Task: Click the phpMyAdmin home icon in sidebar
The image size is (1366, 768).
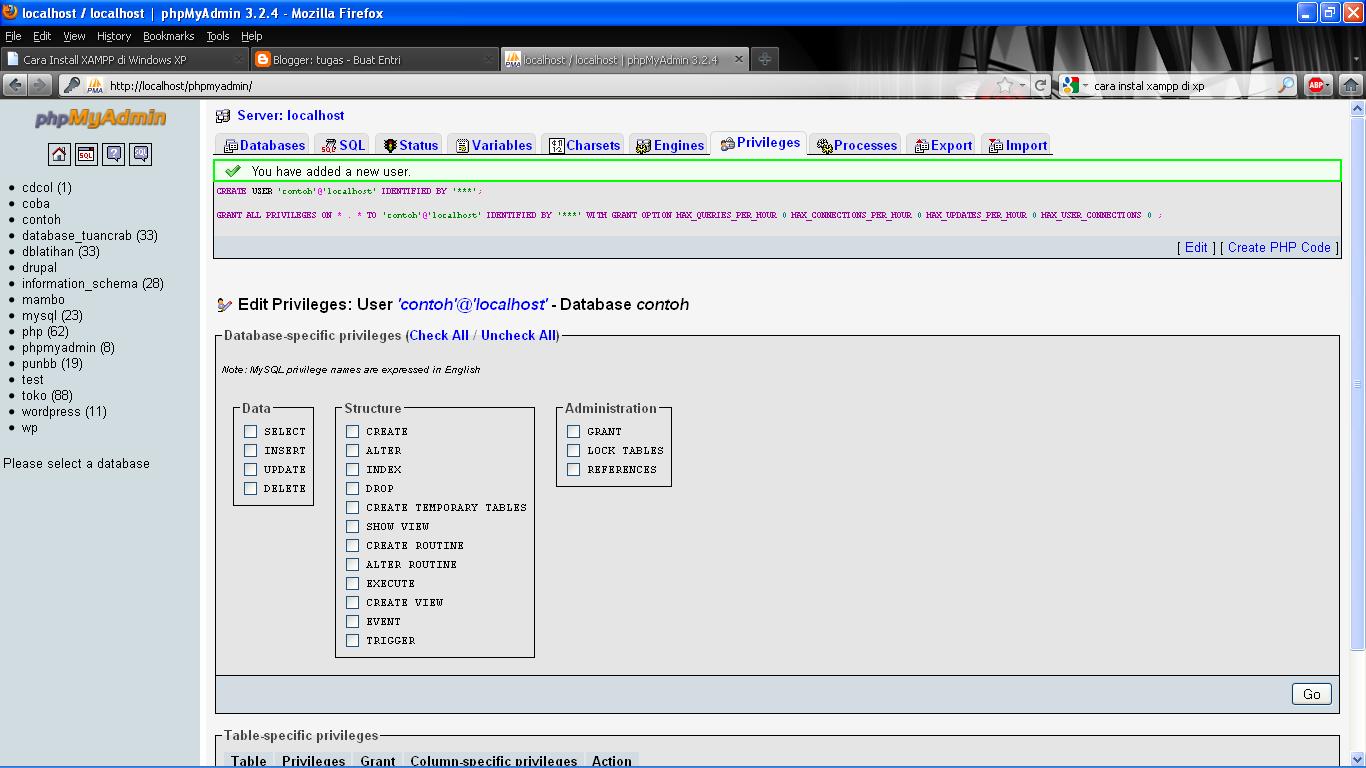Action: pyautogui.click(x=59, y=154)
